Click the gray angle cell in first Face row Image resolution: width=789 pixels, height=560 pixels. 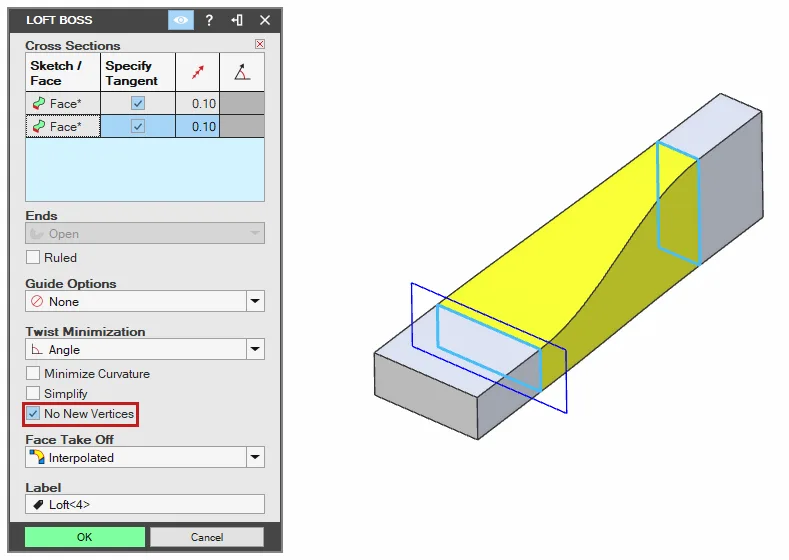[x=242, y=103]
